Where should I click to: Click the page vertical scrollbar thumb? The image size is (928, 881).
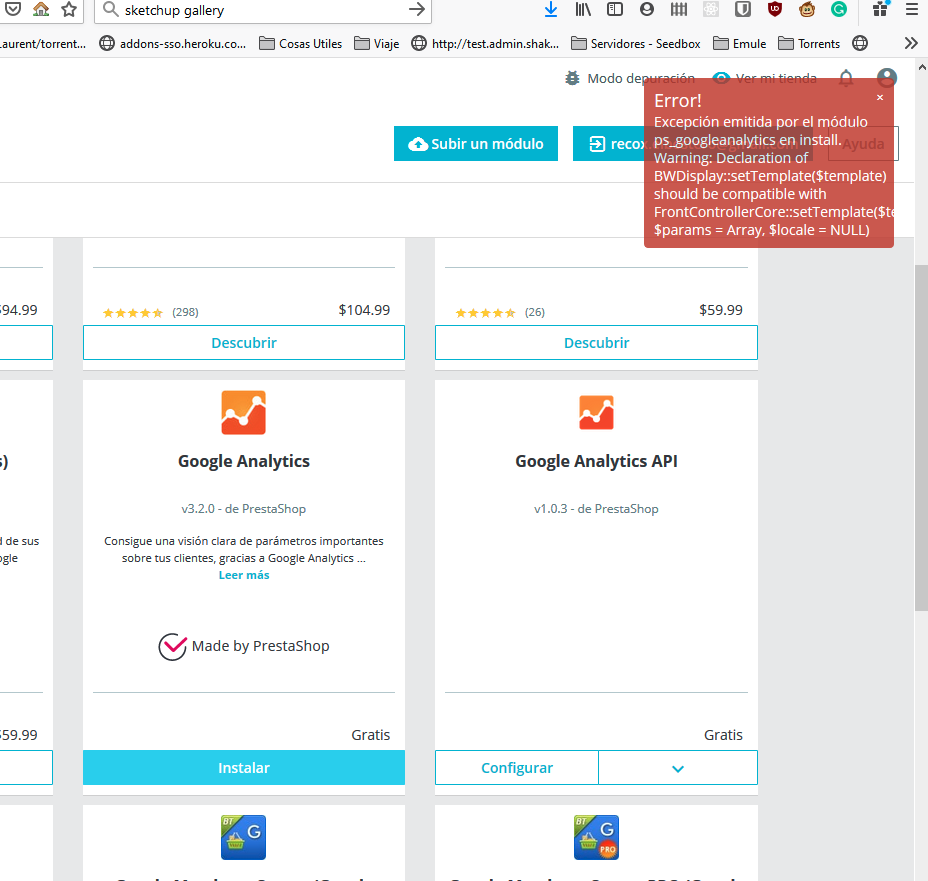coord(921,438)
